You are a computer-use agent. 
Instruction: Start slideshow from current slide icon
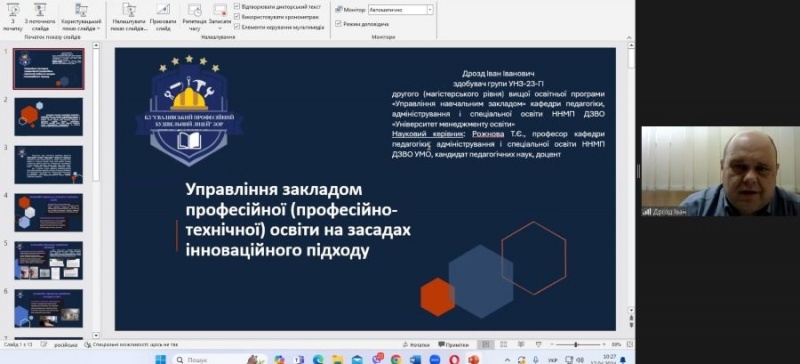pos(40,10)
